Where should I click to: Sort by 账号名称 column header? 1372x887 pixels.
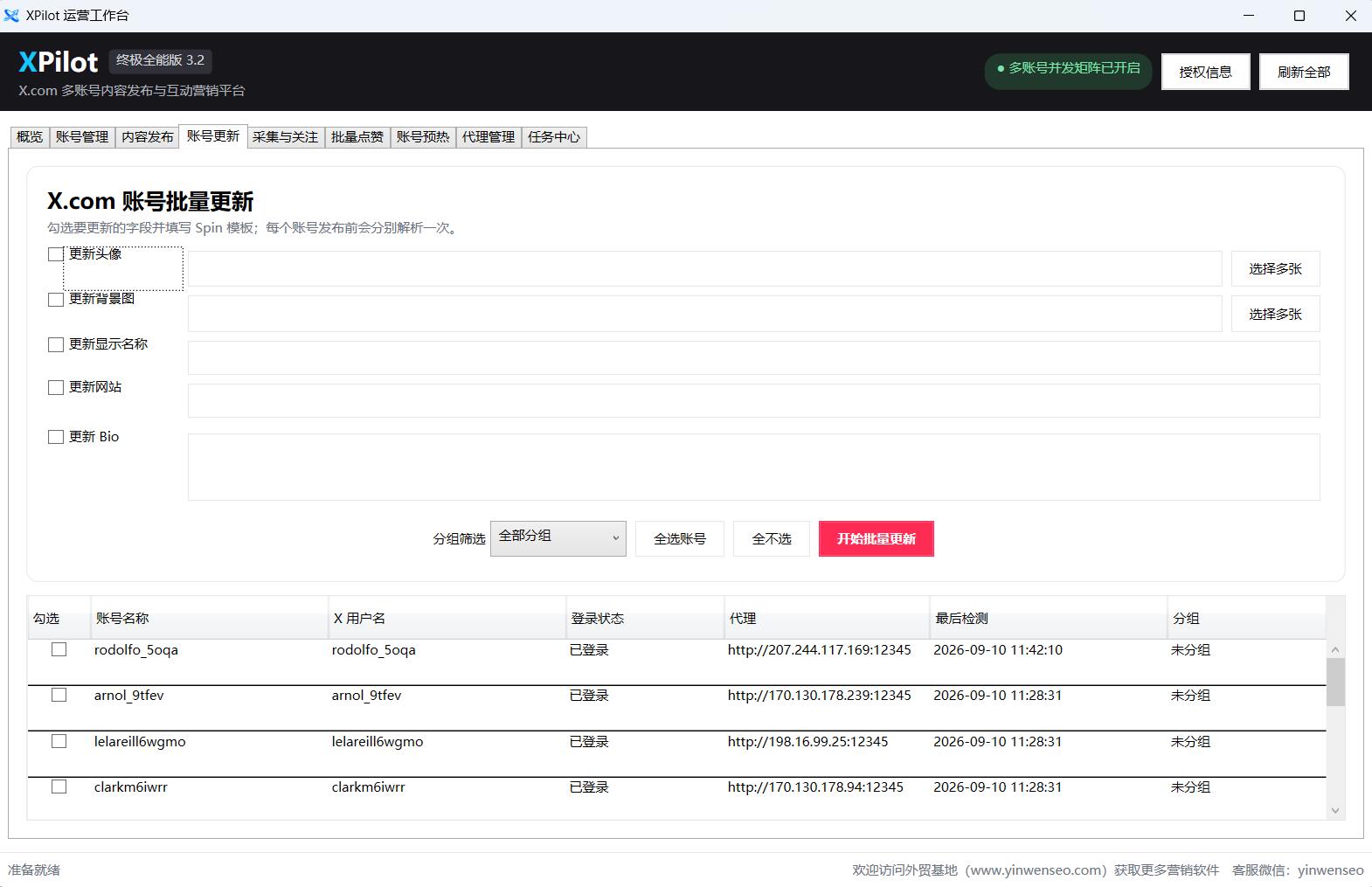point(209,618)
